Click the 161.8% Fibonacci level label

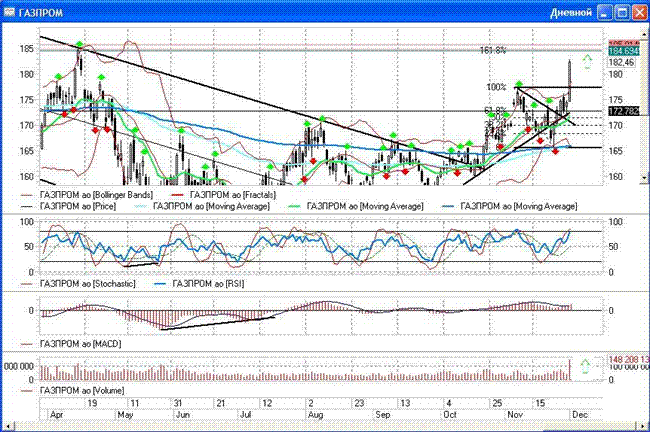[x=493, y=50]
